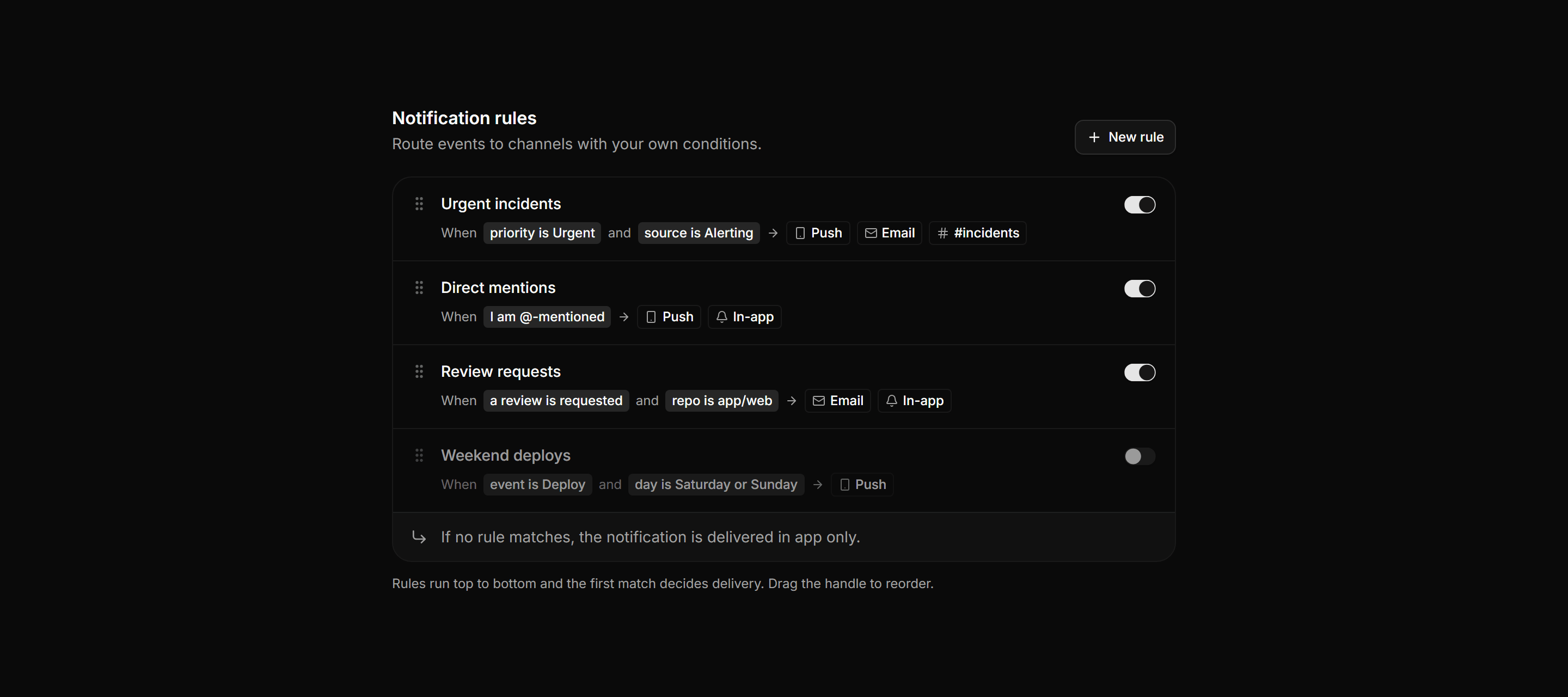
Task: Edit the 'event is Deploy' condition
Action: tap(537, 485)
